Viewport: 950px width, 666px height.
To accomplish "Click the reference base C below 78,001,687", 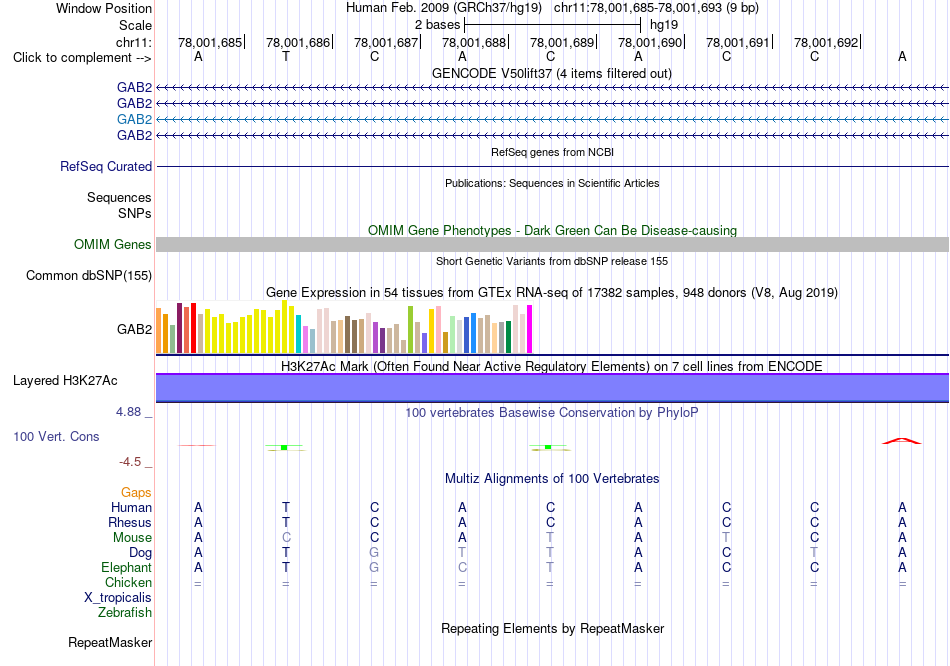I will [374, 56].
